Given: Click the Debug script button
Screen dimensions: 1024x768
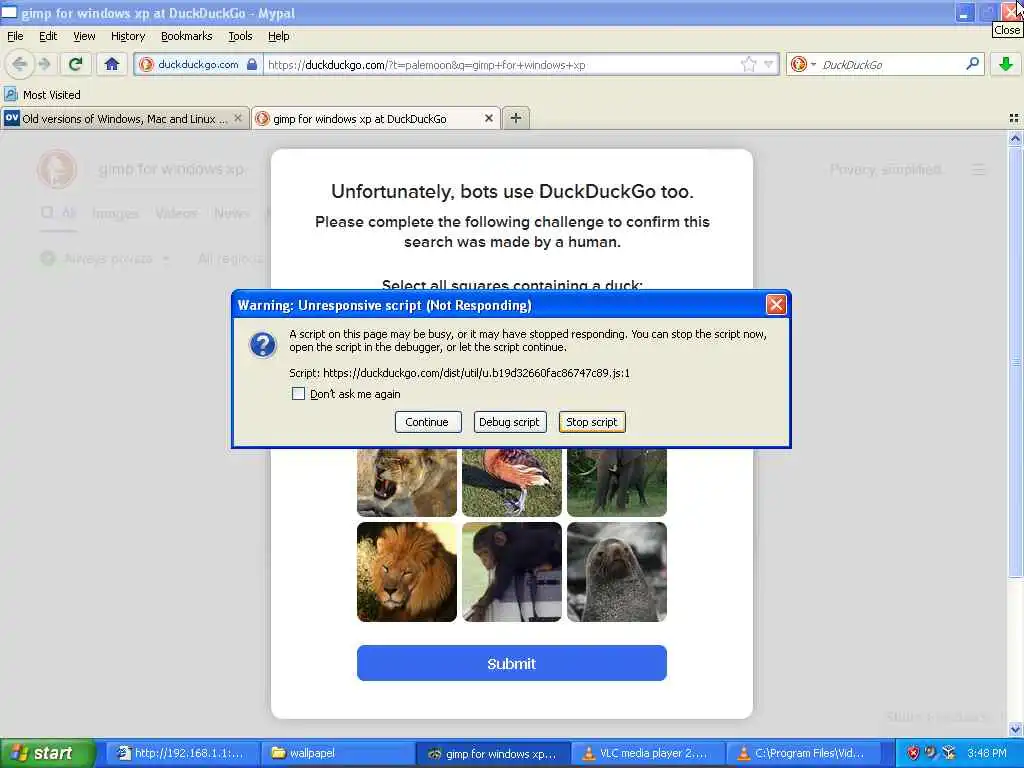Looking at the screenshot, I should coord(509,422).
